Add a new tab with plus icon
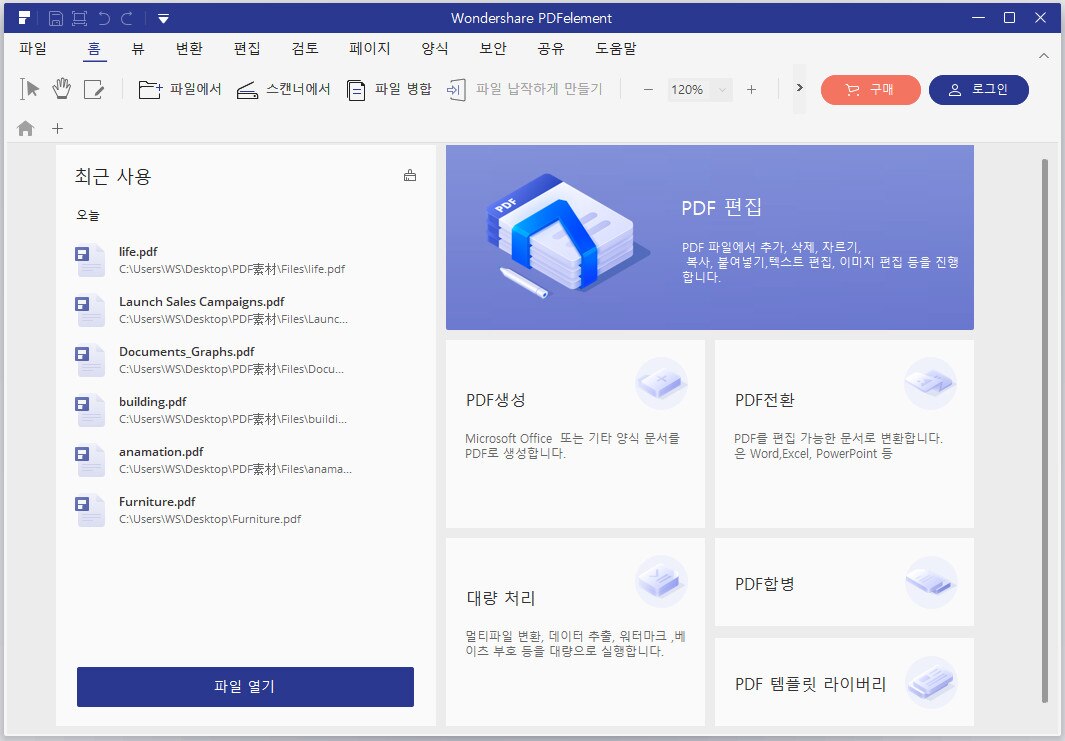Viewport: 1065px width, 741px height. pyautogui.click(x=58, y=128)
